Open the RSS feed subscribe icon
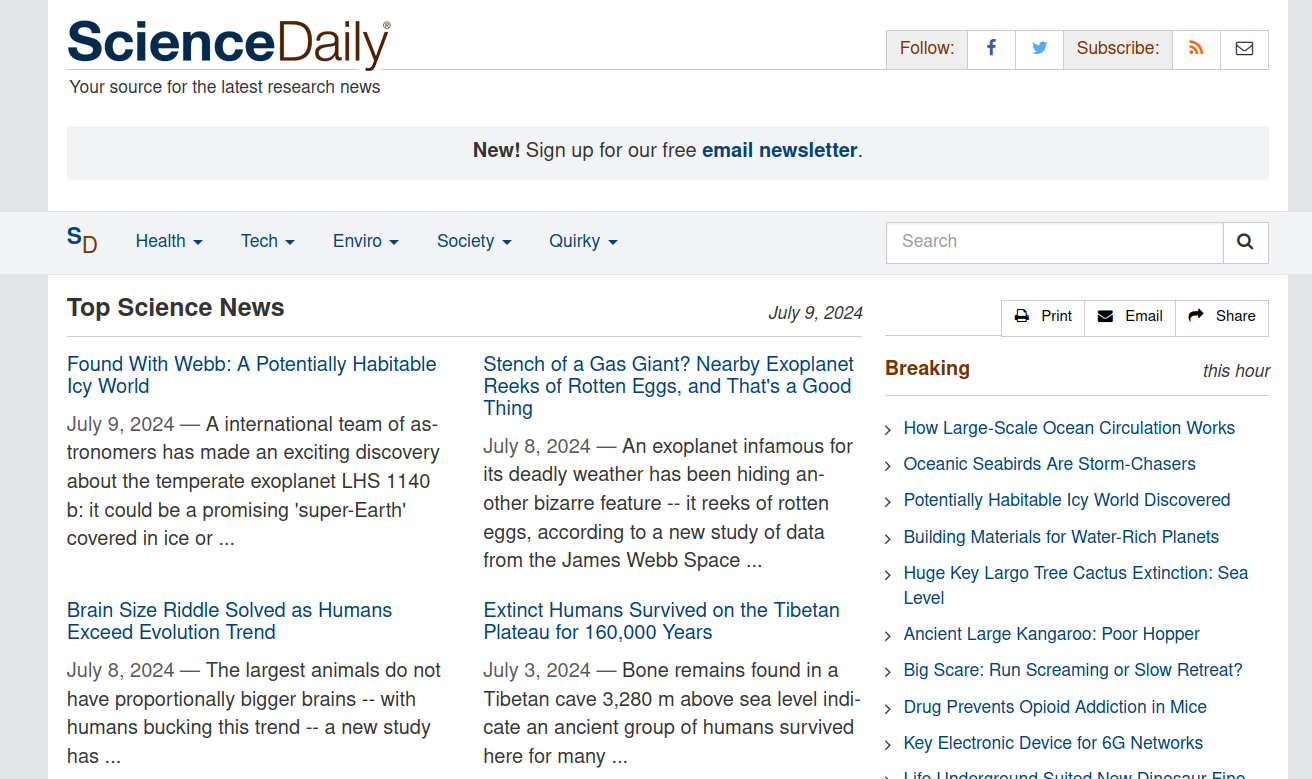The height and width of the screenshot is (779, 1312). 1196,49
